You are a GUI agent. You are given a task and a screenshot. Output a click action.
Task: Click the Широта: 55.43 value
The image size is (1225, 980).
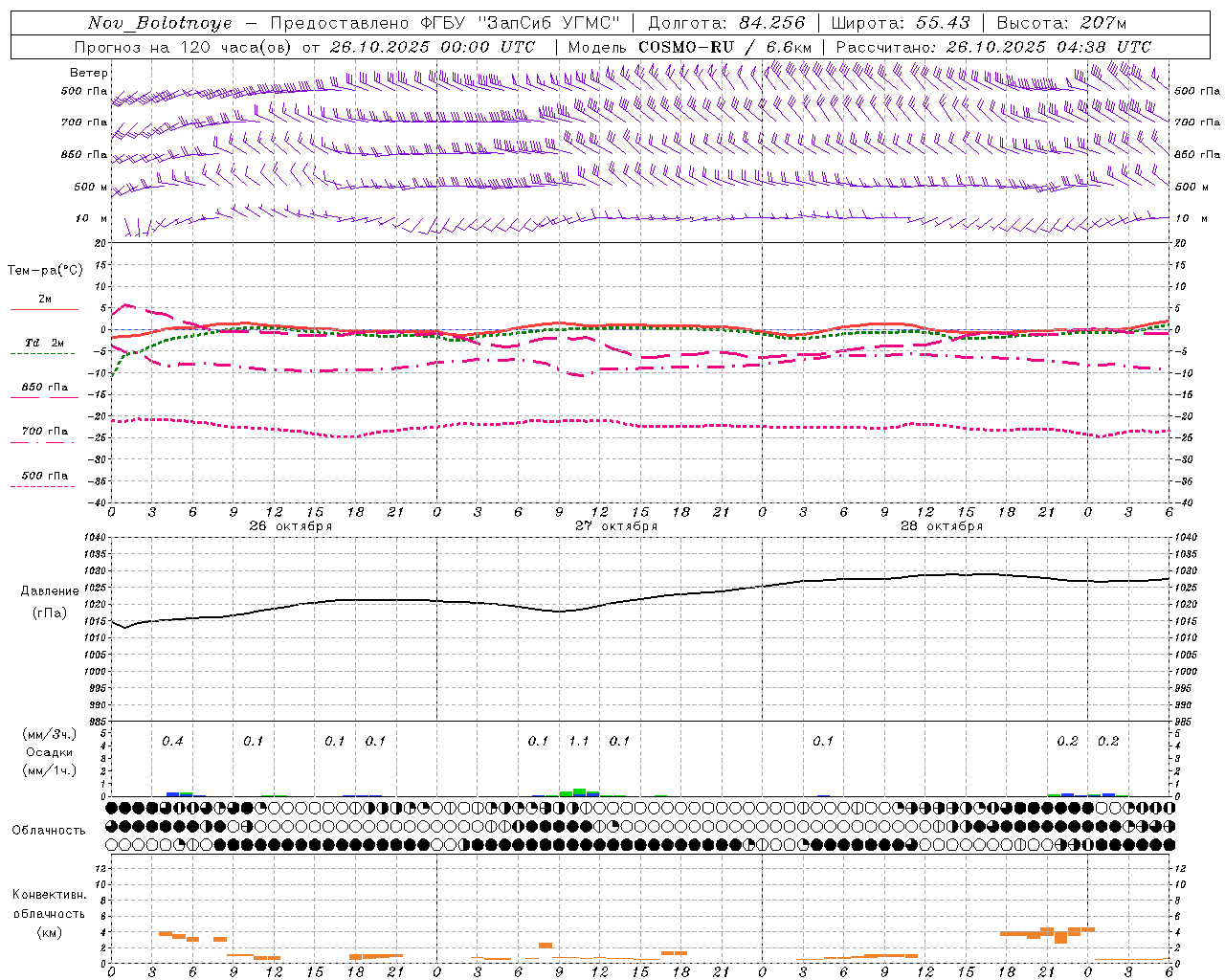coord(901,23)
